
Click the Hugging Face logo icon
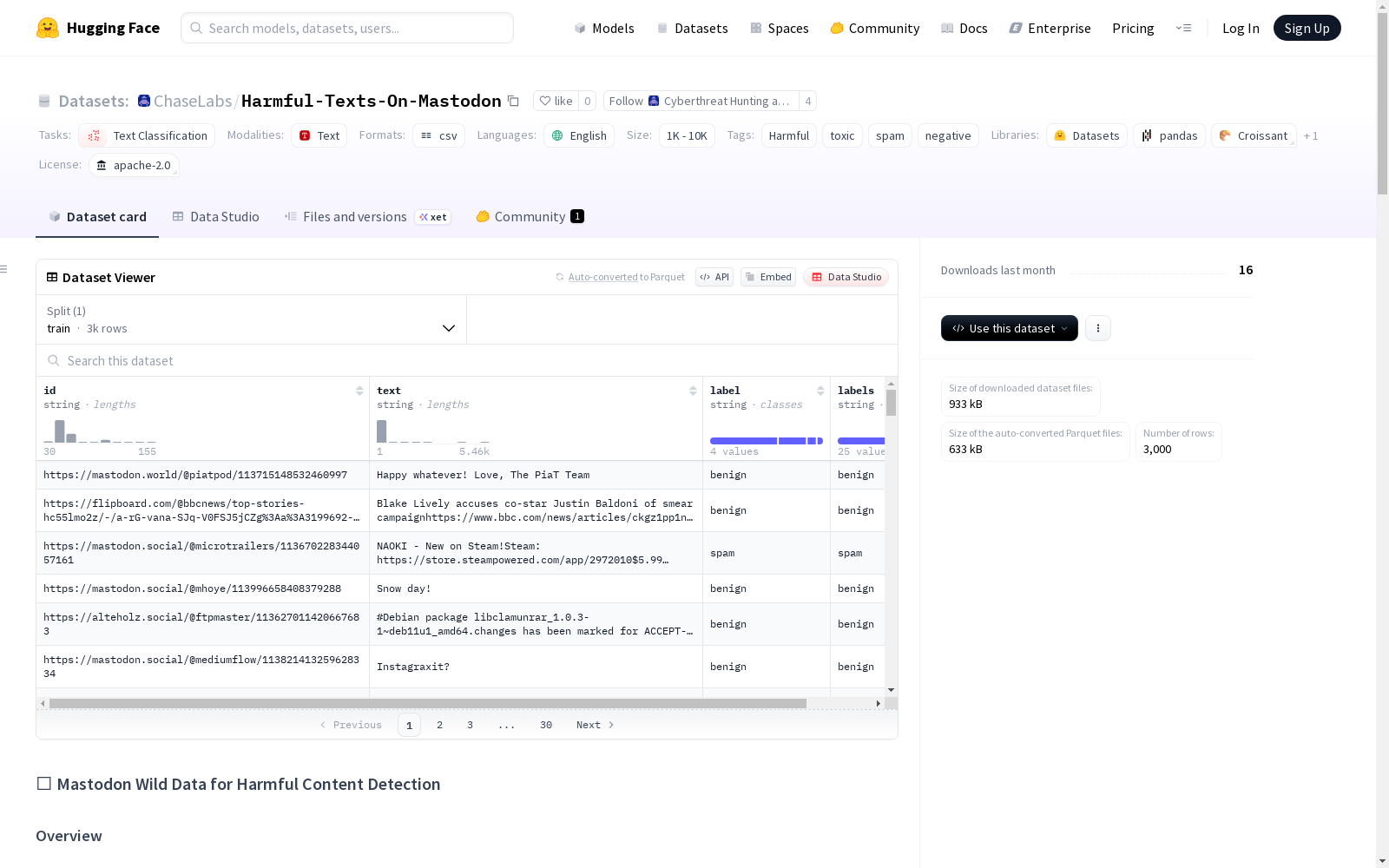coord(48,28)
